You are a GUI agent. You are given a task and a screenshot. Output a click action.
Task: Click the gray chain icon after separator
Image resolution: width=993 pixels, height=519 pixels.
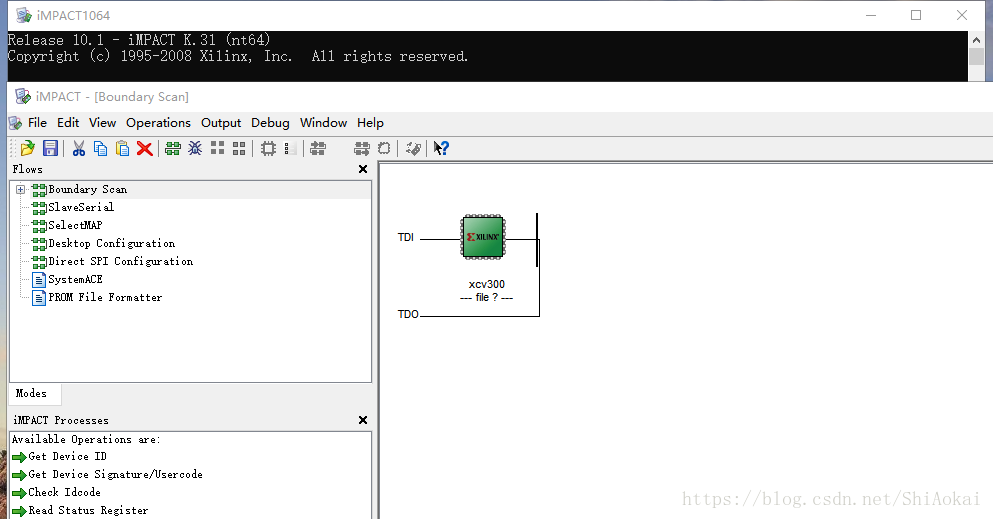coord(318,148)
